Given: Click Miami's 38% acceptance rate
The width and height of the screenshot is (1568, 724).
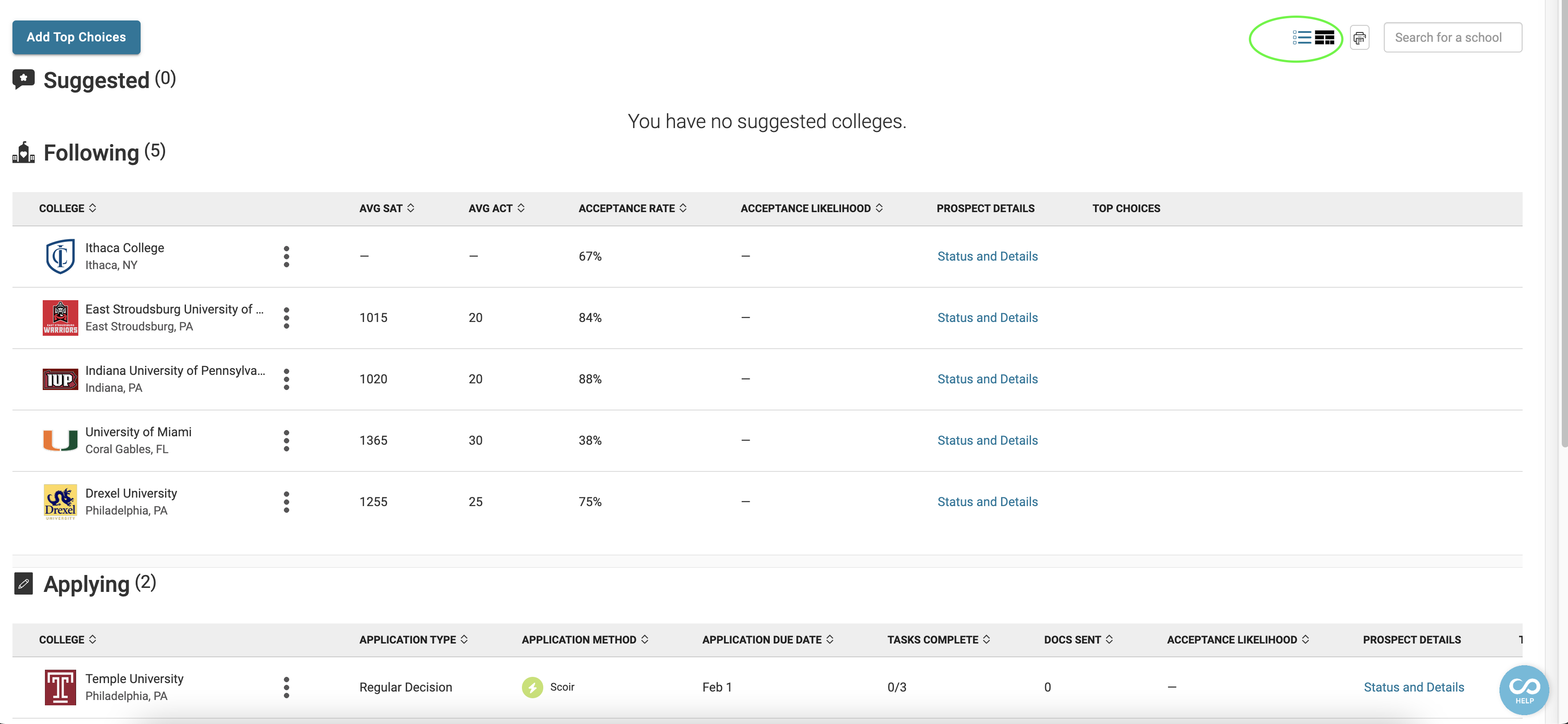Looking at the screenshot, I should [590, 441].
